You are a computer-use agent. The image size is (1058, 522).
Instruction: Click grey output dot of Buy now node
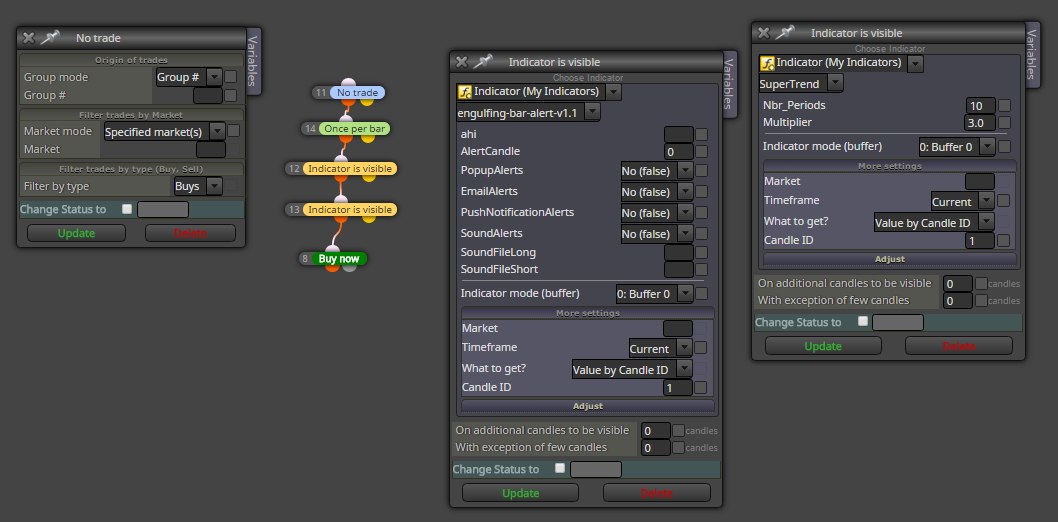(x=349, y=268)
